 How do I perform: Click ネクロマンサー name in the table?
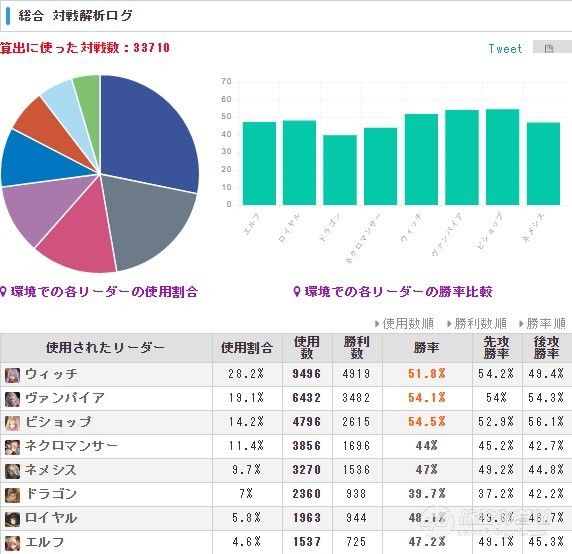(x=72, y=446)
